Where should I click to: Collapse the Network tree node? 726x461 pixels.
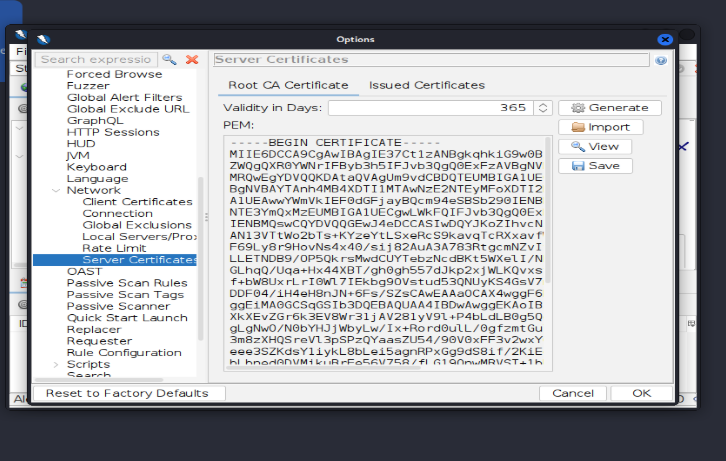point(55,190)
